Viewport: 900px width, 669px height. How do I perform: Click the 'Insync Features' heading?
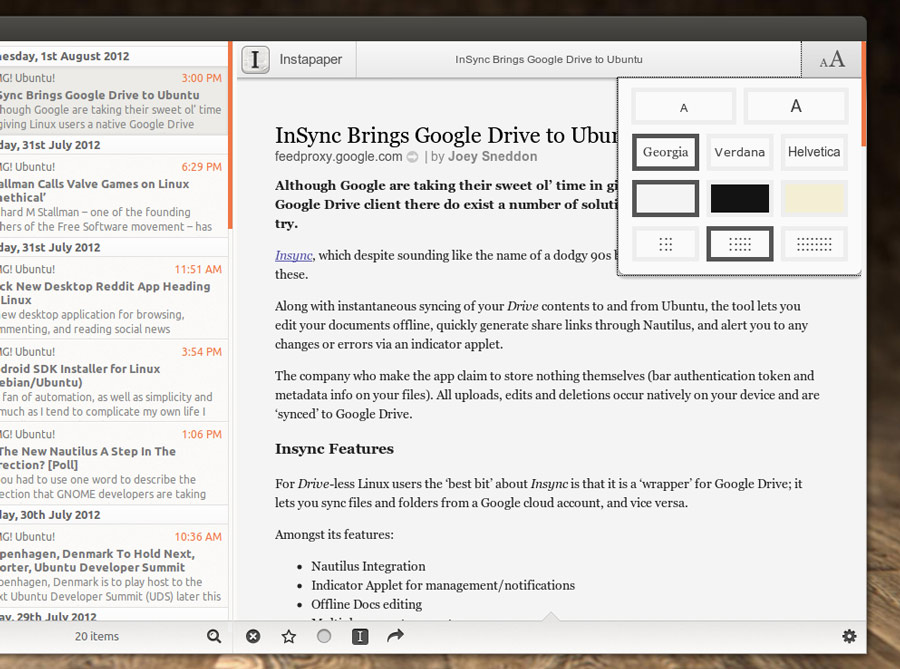pos(334,449)
